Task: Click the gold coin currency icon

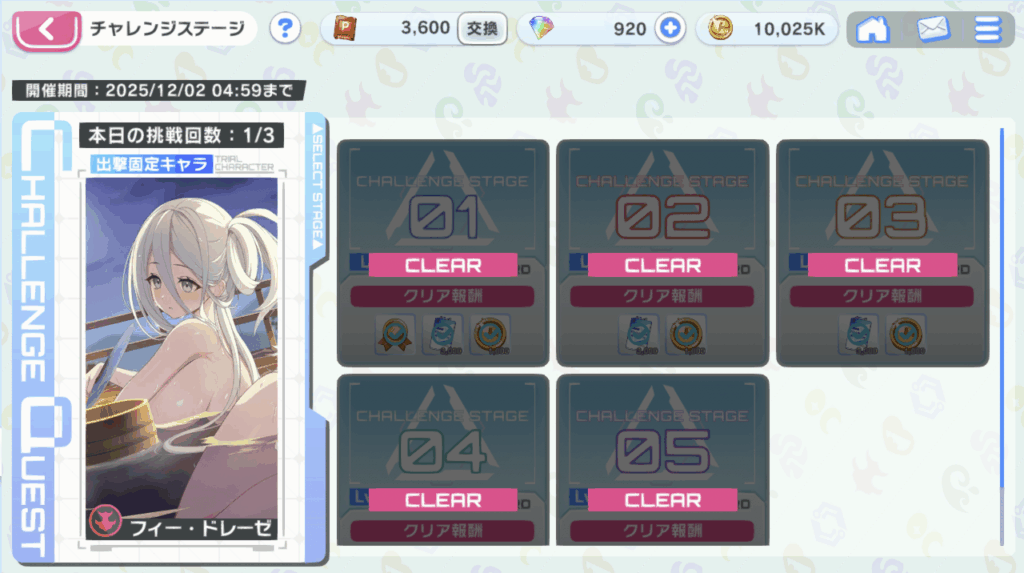Action: (x=720, y=29)
